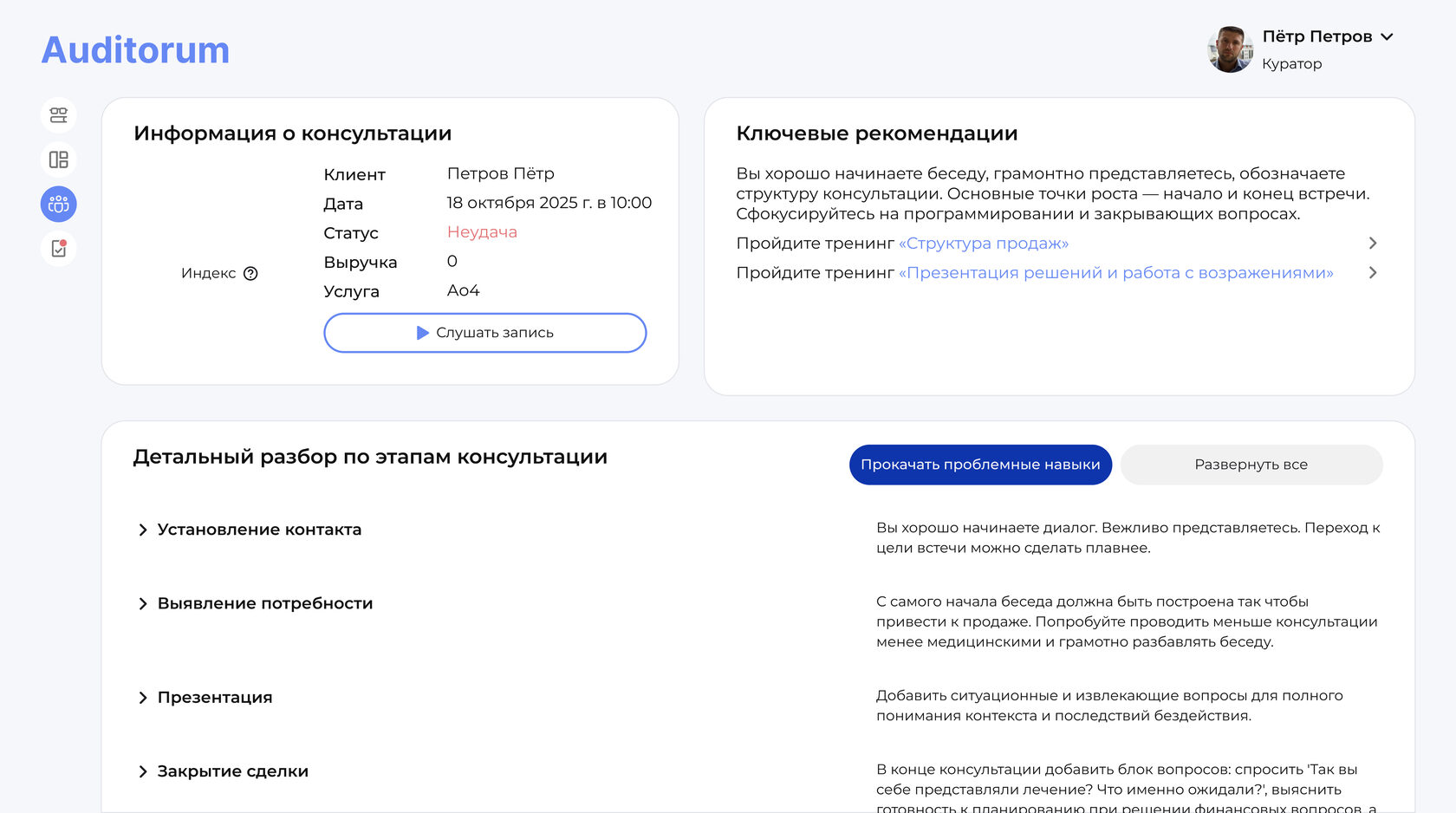
Task: Open «Презентация решений и работа с возражениями» link
Action: pyautogui.click(x=1115, y=273)
